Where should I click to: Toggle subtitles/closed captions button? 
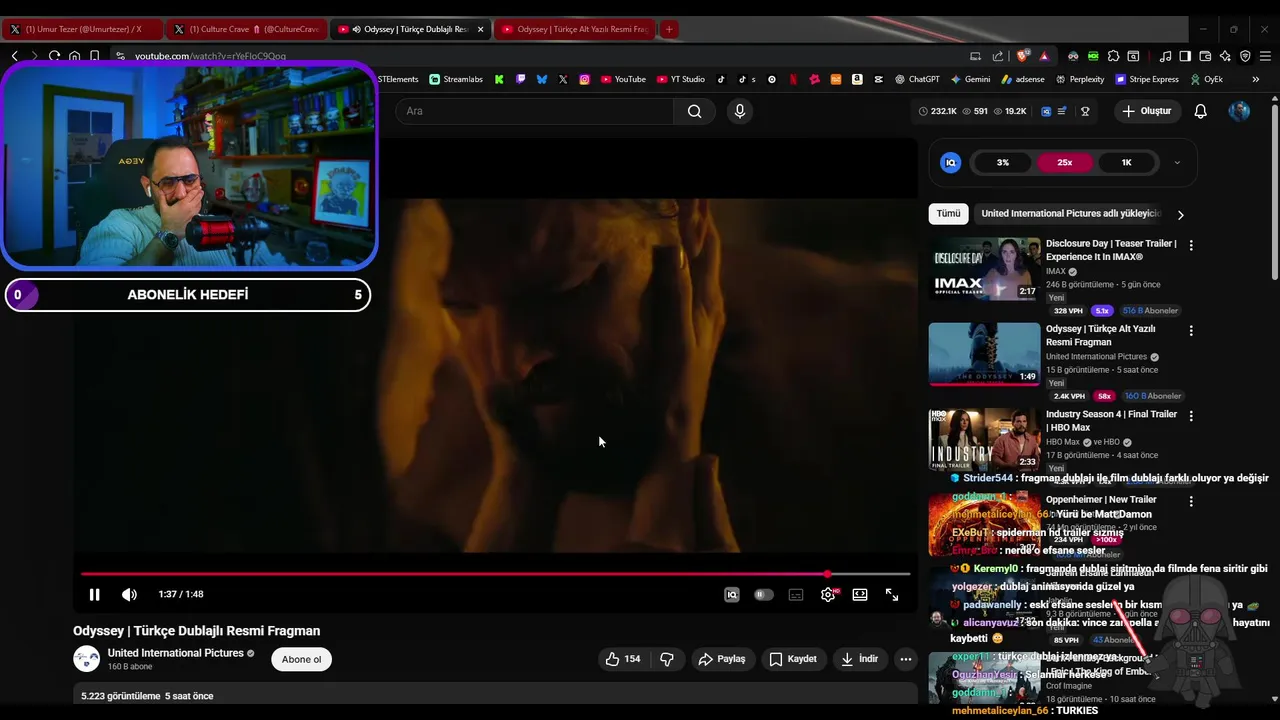[796, 594]
